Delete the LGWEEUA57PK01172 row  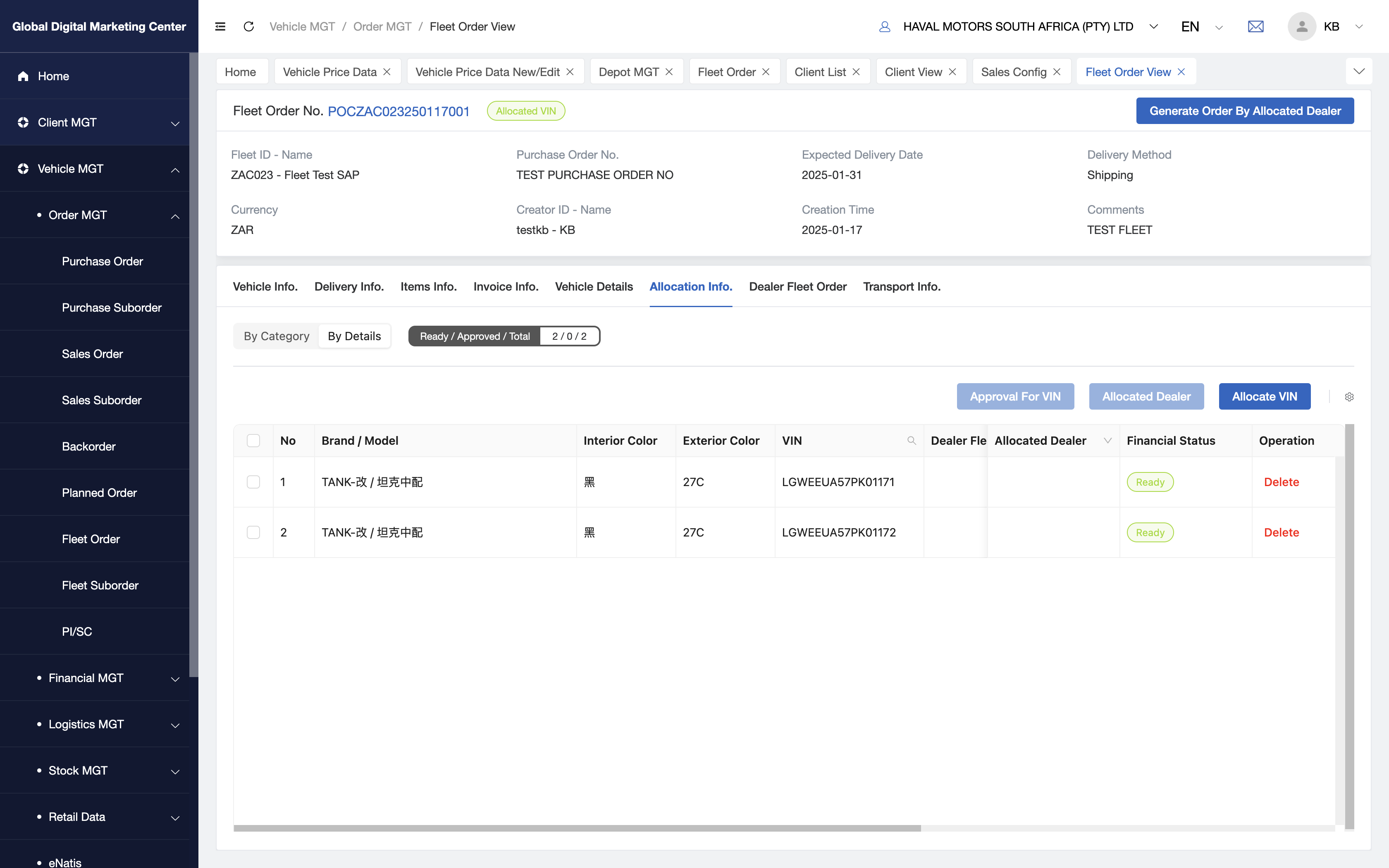(1281, 532)
